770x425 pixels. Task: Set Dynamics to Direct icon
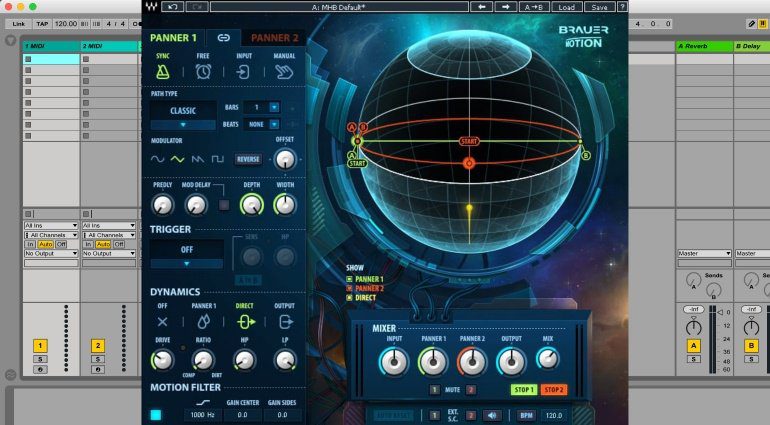[x=246, y=322]
